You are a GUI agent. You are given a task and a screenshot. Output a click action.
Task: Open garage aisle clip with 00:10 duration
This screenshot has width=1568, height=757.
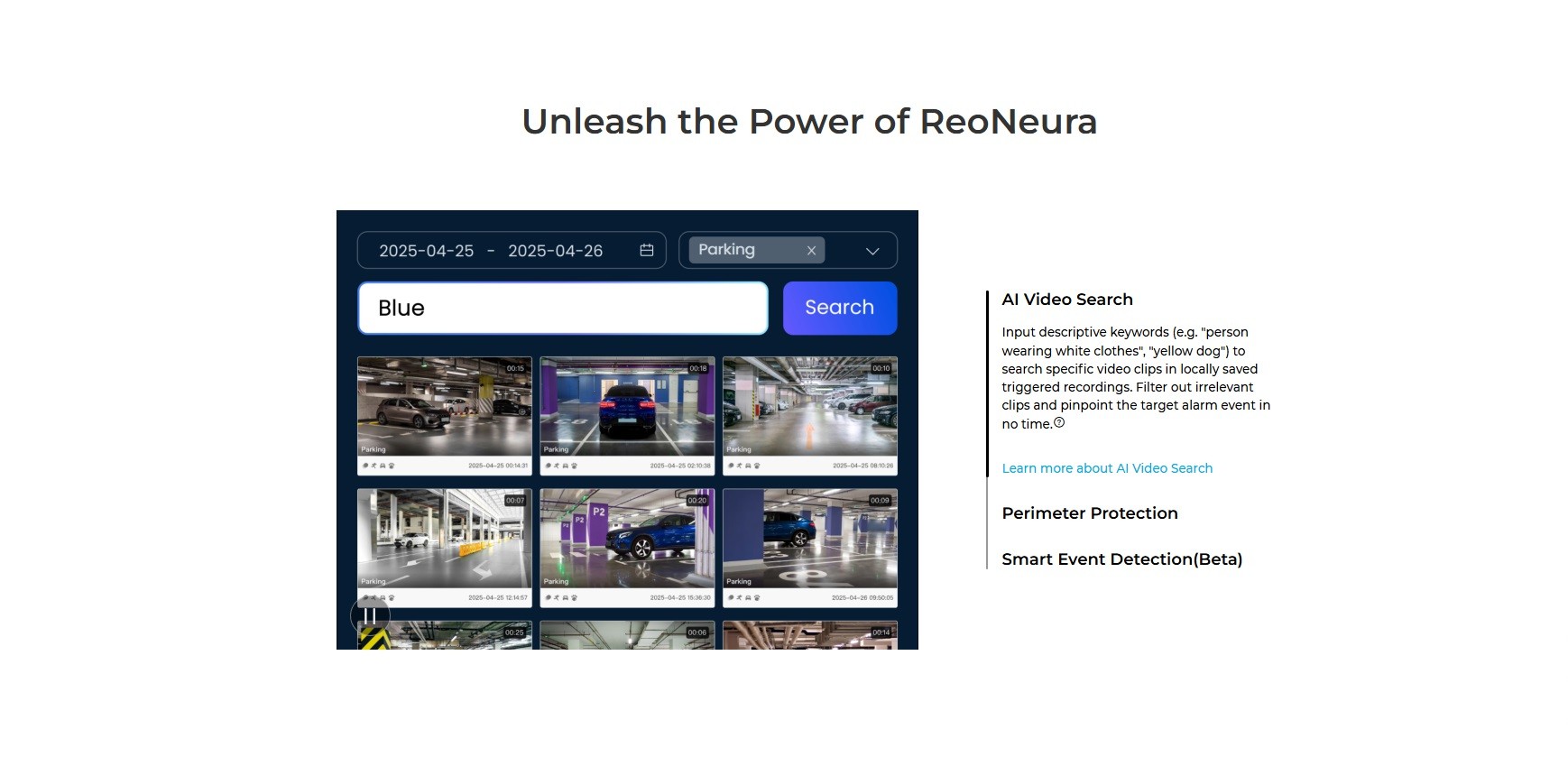[x=809, y=408]
